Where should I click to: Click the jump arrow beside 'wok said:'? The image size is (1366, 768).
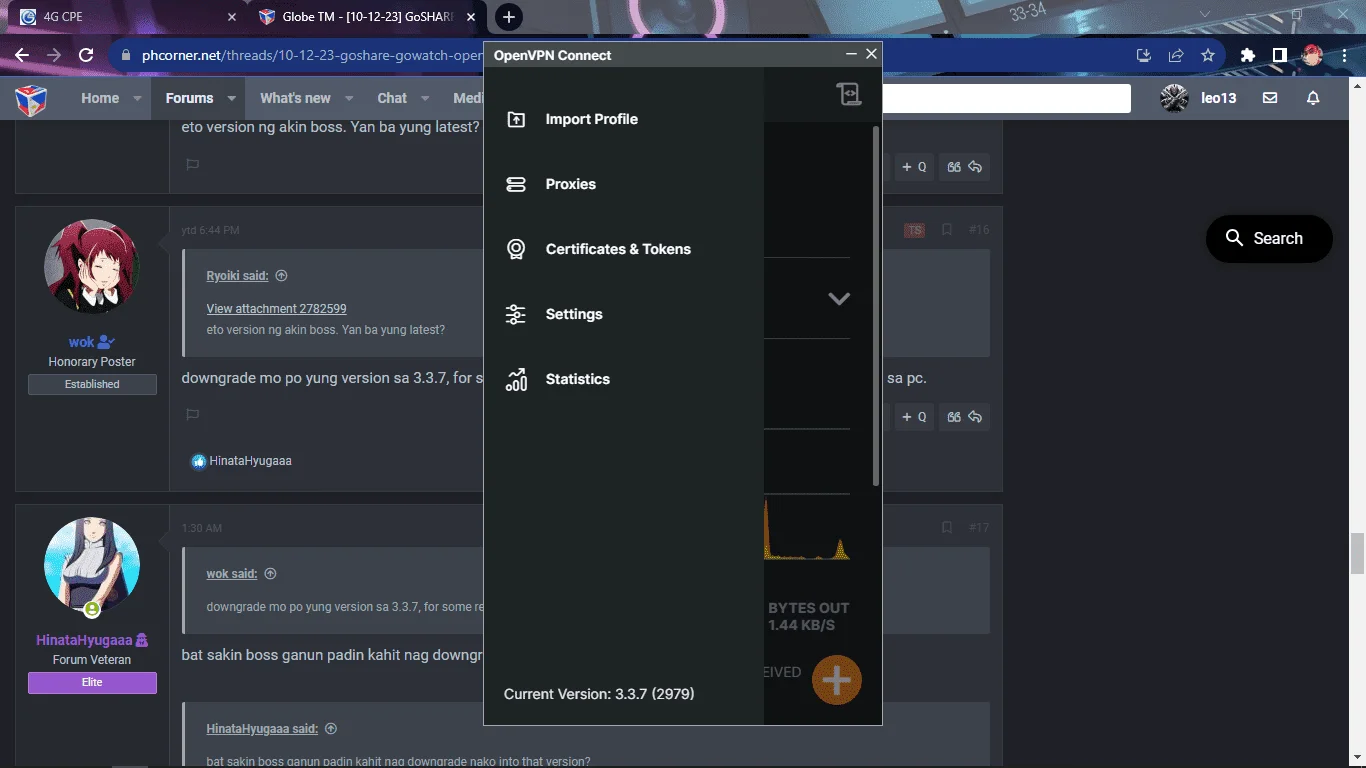coord(270,574)
